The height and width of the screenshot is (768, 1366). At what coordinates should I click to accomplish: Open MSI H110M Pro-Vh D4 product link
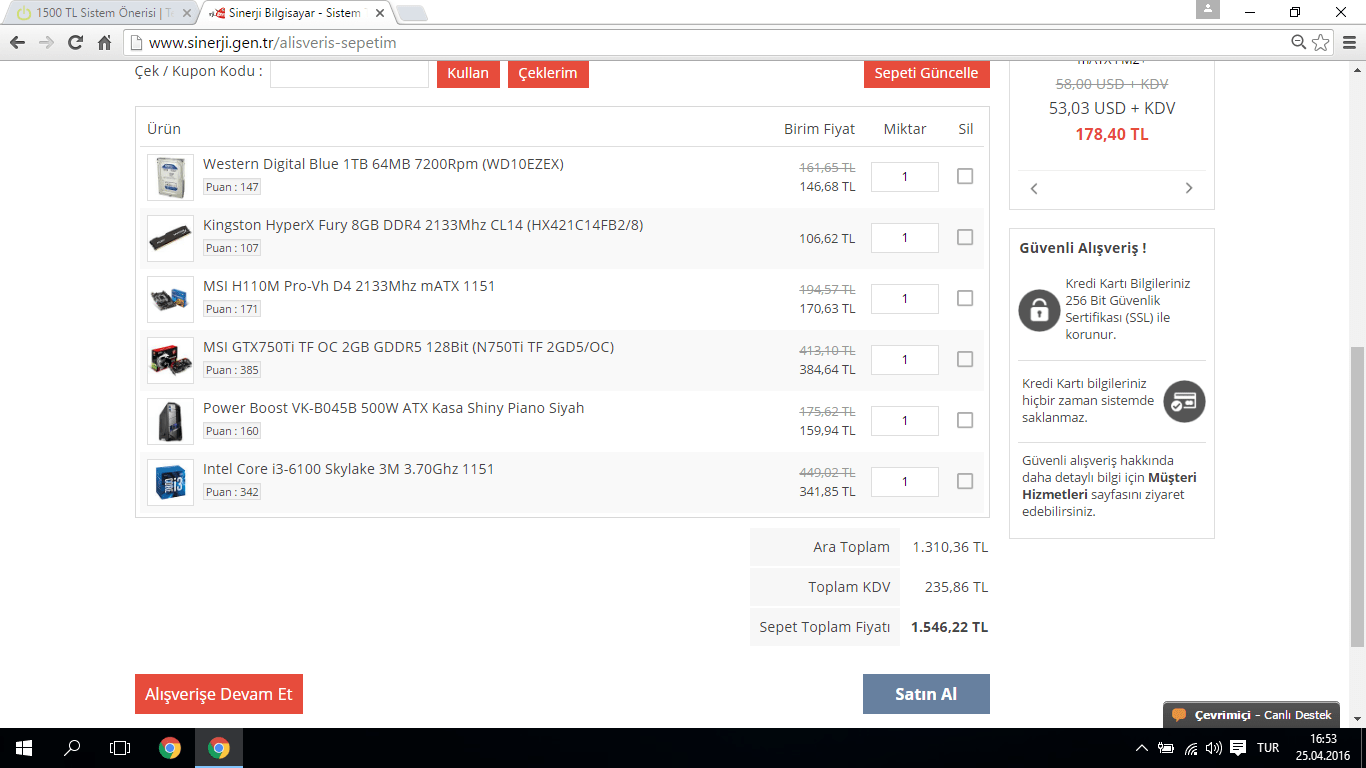349,286
